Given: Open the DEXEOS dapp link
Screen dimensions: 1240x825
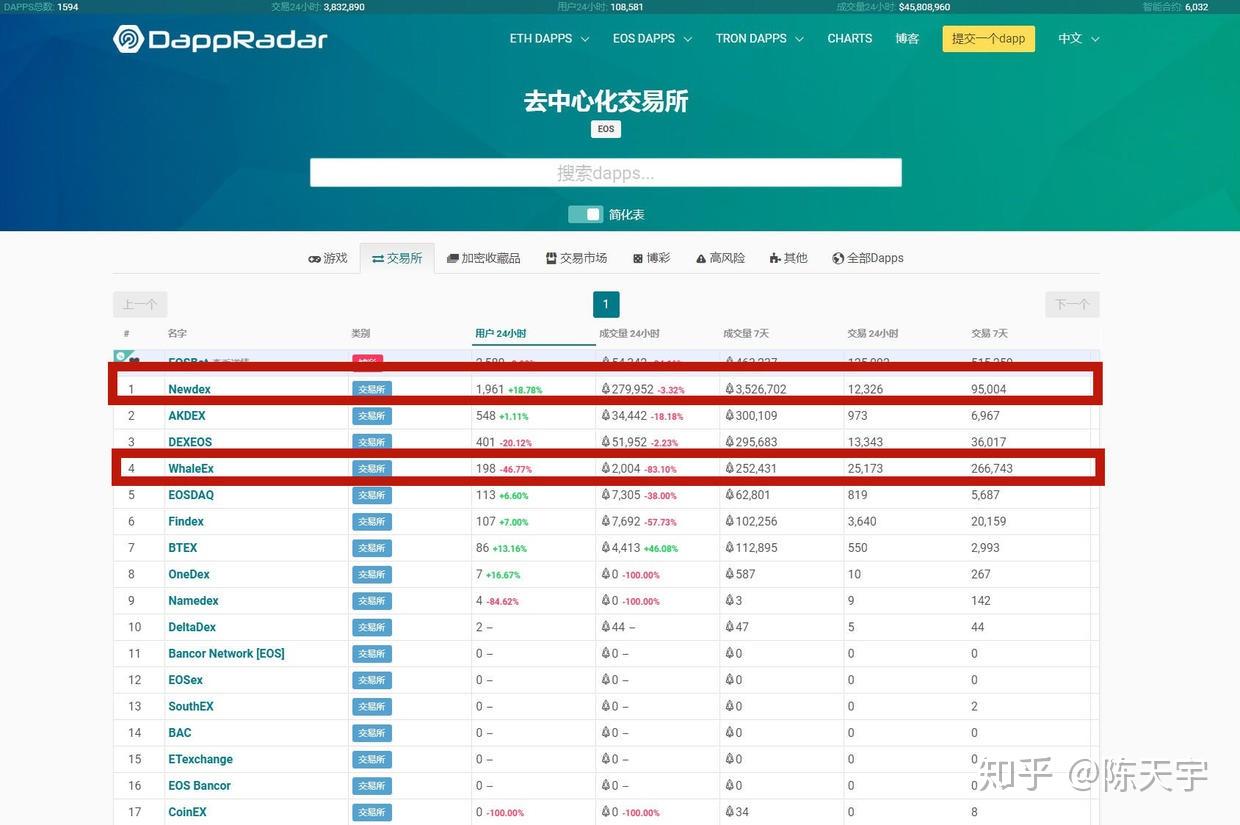Looking at the screenshot, I should click(x=190, y=442).
